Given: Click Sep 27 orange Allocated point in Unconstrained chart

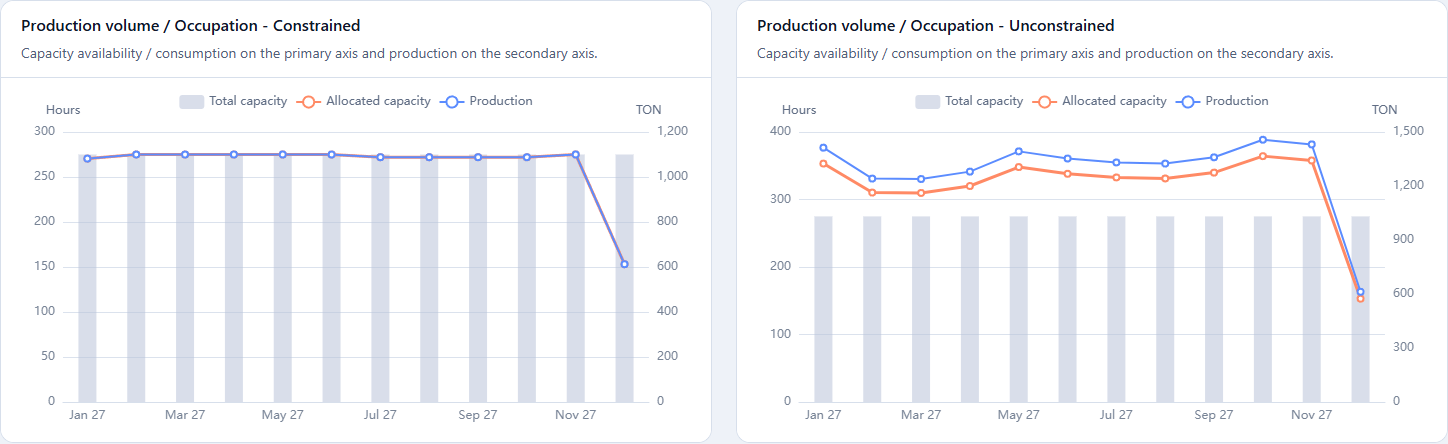Looking at the screenshot, I should point(1214,172).
